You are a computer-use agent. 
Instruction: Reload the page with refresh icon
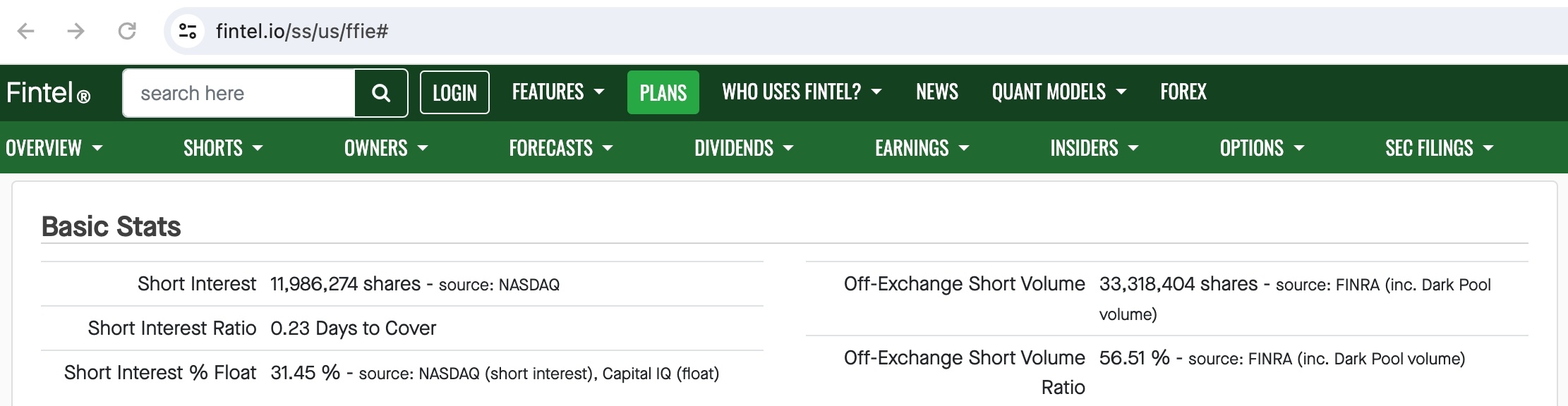(127, 31)
